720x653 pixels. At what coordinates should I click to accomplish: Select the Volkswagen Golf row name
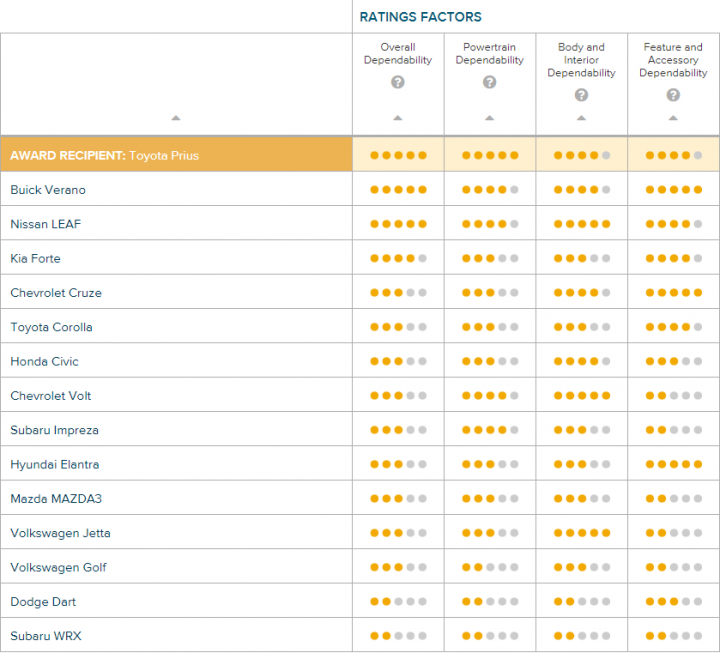click(x=58, y=568)
